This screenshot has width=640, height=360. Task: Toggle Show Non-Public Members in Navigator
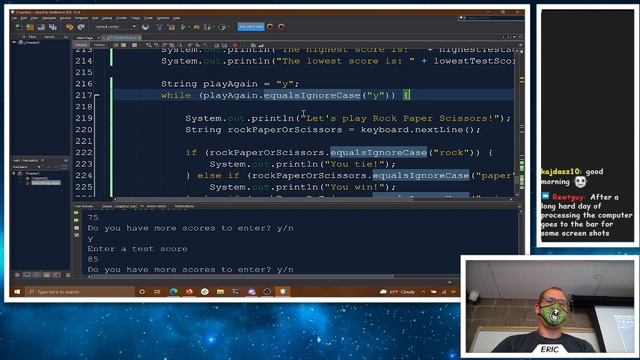[x=47, y=275]
